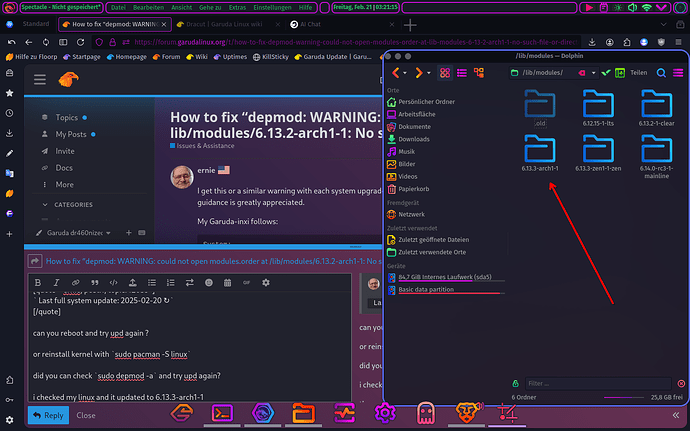The image size is (690, 431).
Task: Open Dolphin search magnifier
Action: (x=661, y=73)
